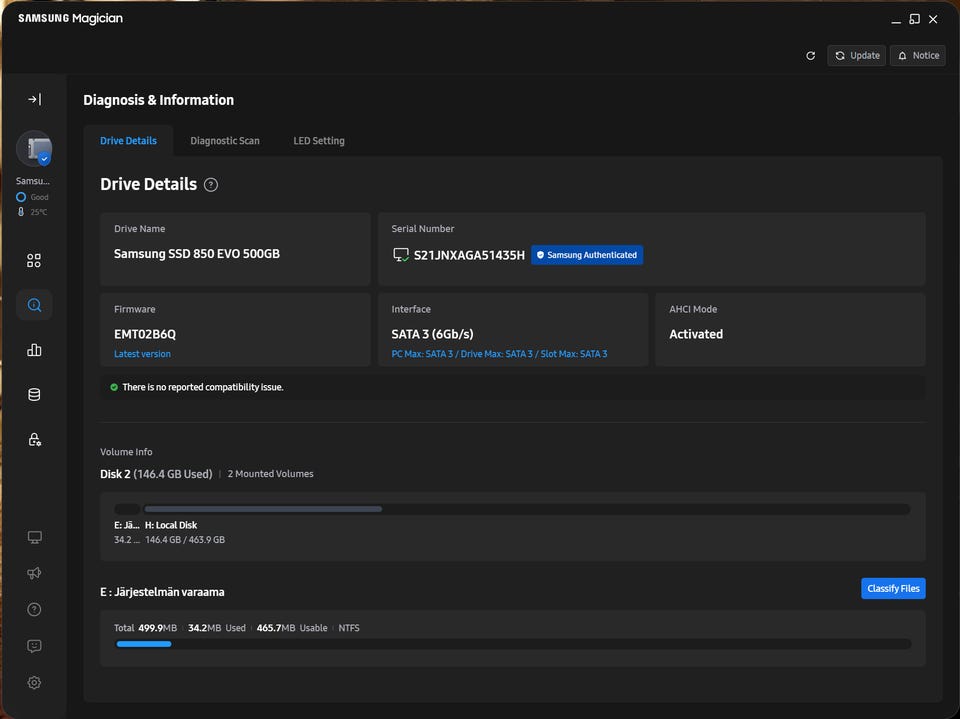Open the Notice button

click(x=918, y=56)
